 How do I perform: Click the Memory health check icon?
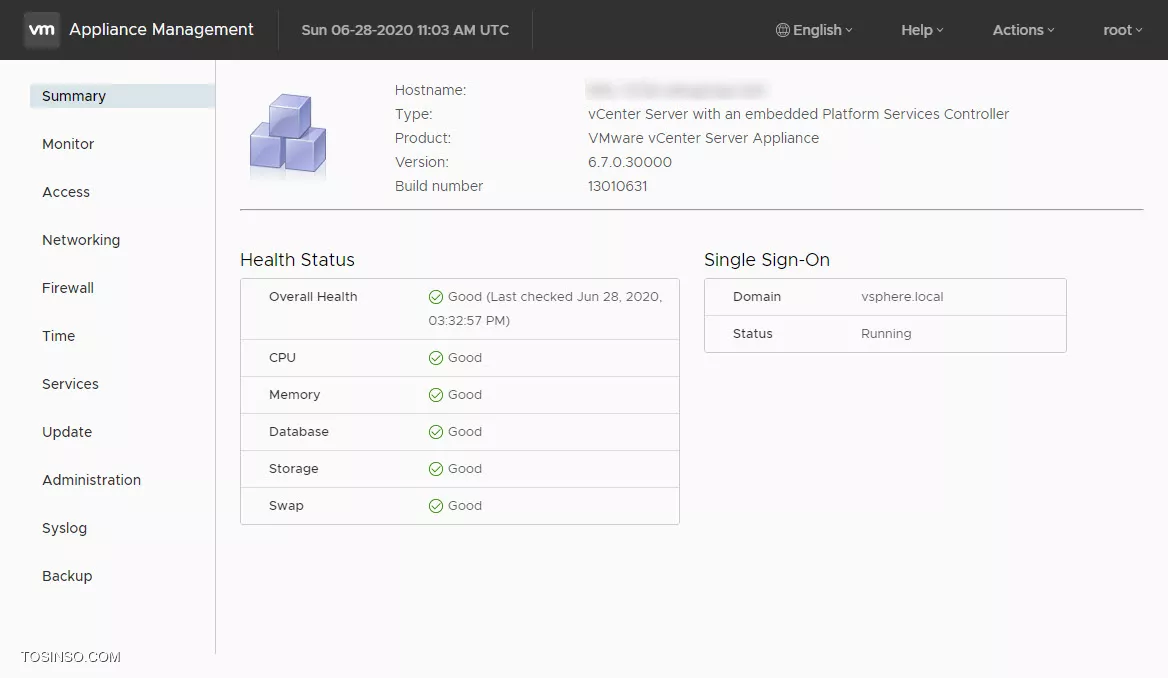coord(436,395)
